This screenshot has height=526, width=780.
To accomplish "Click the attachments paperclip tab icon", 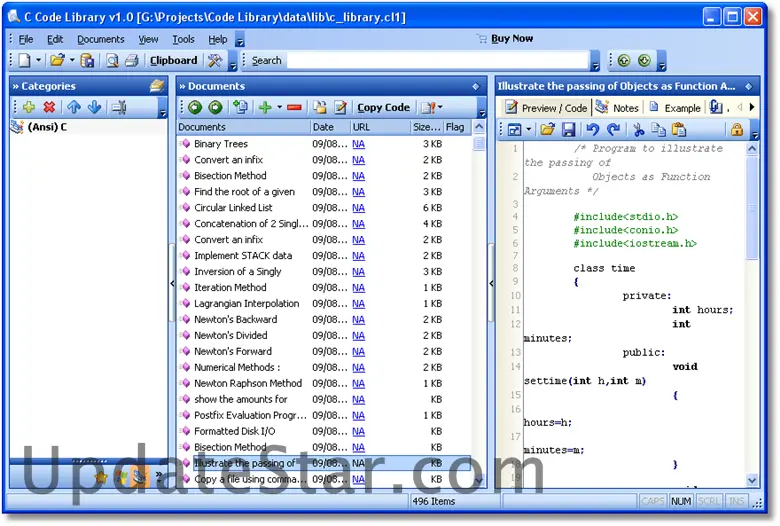I will point(716,107).
